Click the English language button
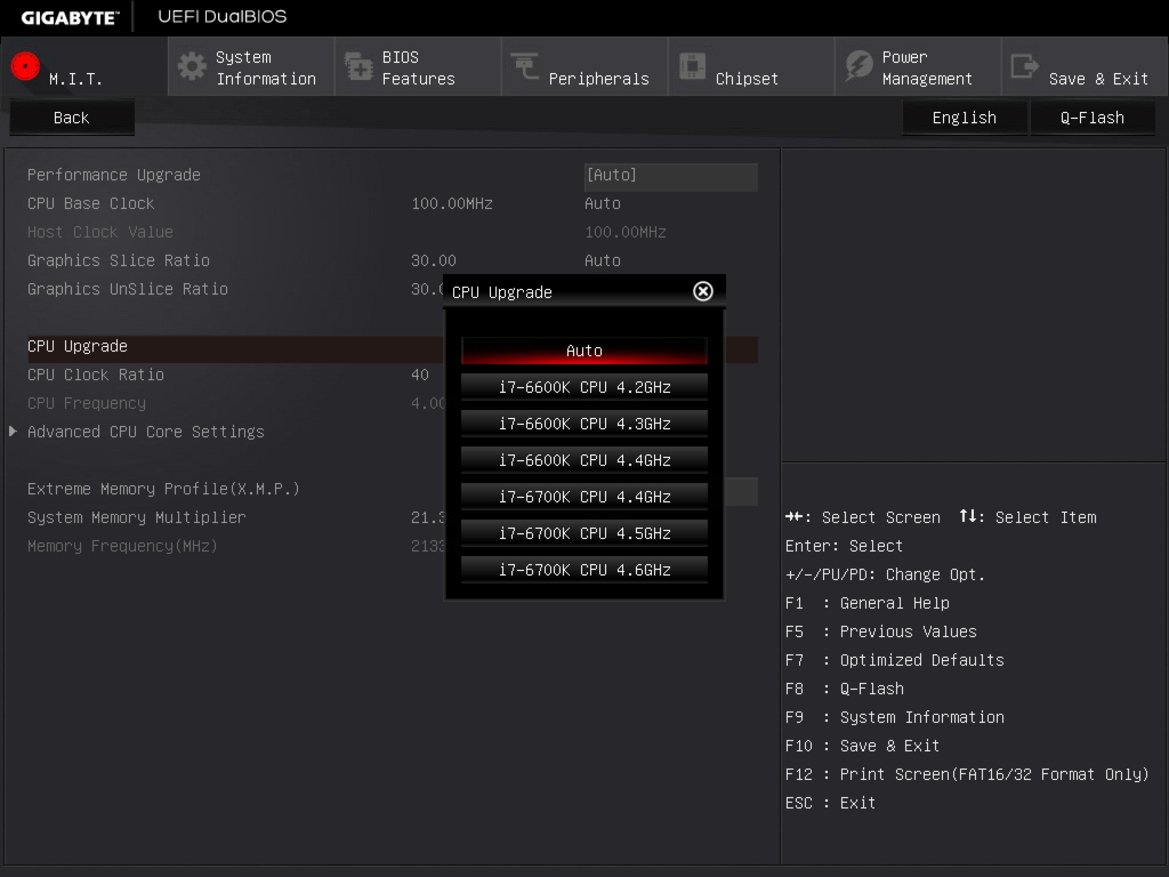Image resolution: width=1169 pixels, height=877 pixels. [x=964, y=118]
